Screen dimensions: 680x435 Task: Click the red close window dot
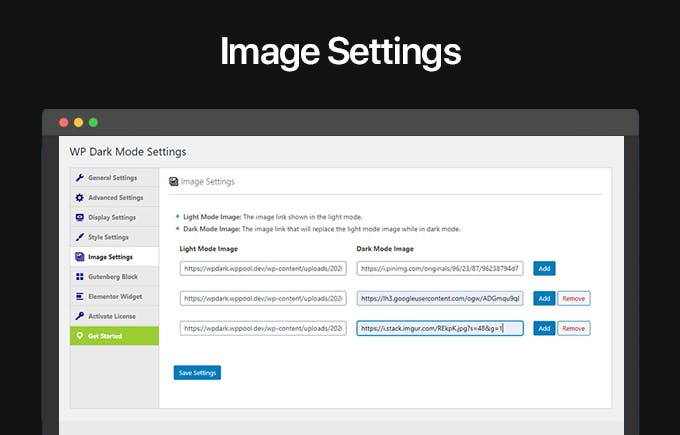click(64, 123)
